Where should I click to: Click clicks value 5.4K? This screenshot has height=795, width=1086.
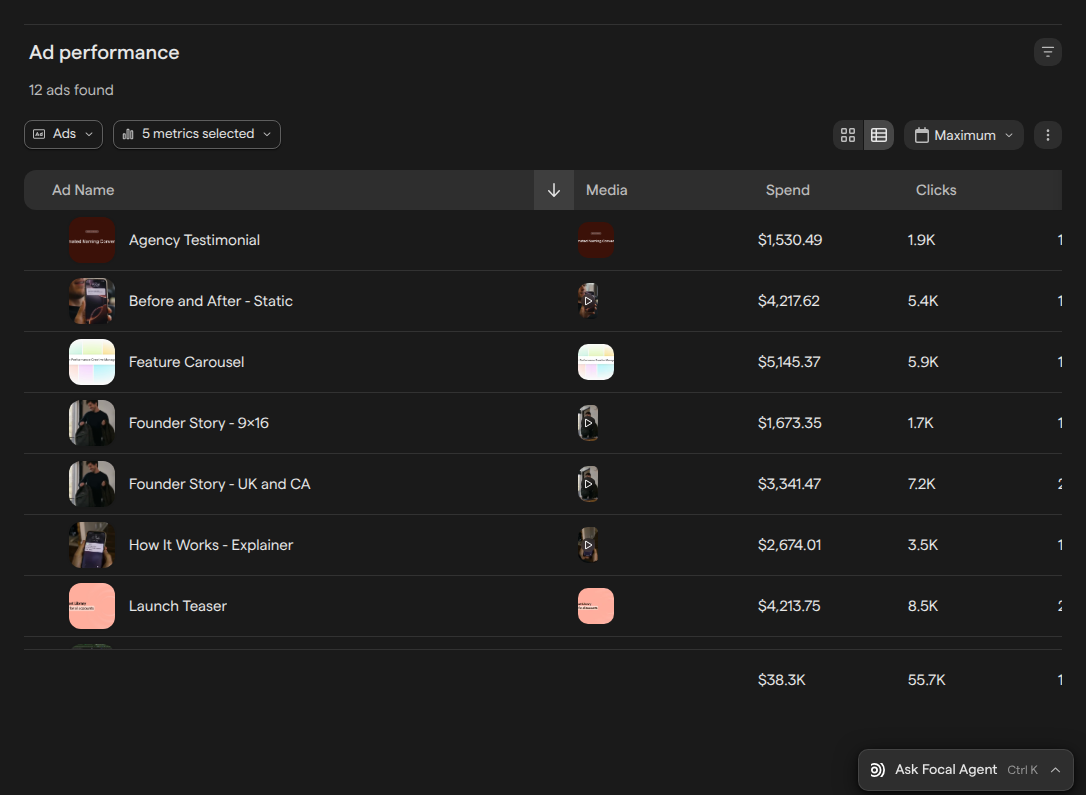click(923, 301)
